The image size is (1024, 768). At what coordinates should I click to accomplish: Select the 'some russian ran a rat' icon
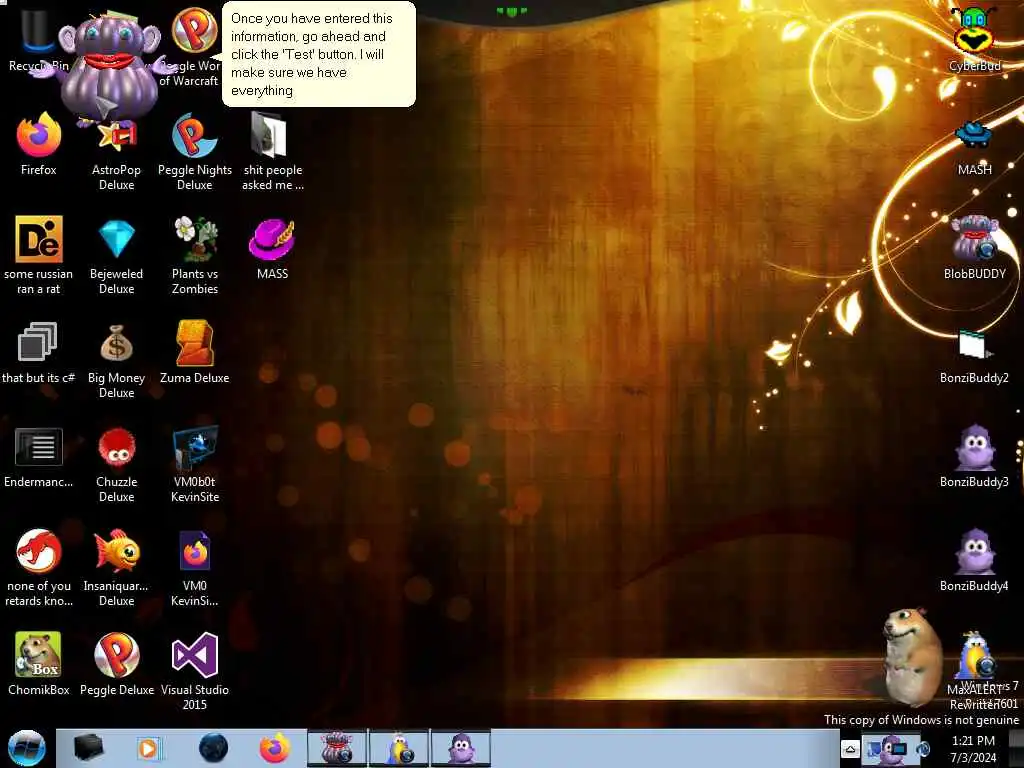(x=39, y=256)
